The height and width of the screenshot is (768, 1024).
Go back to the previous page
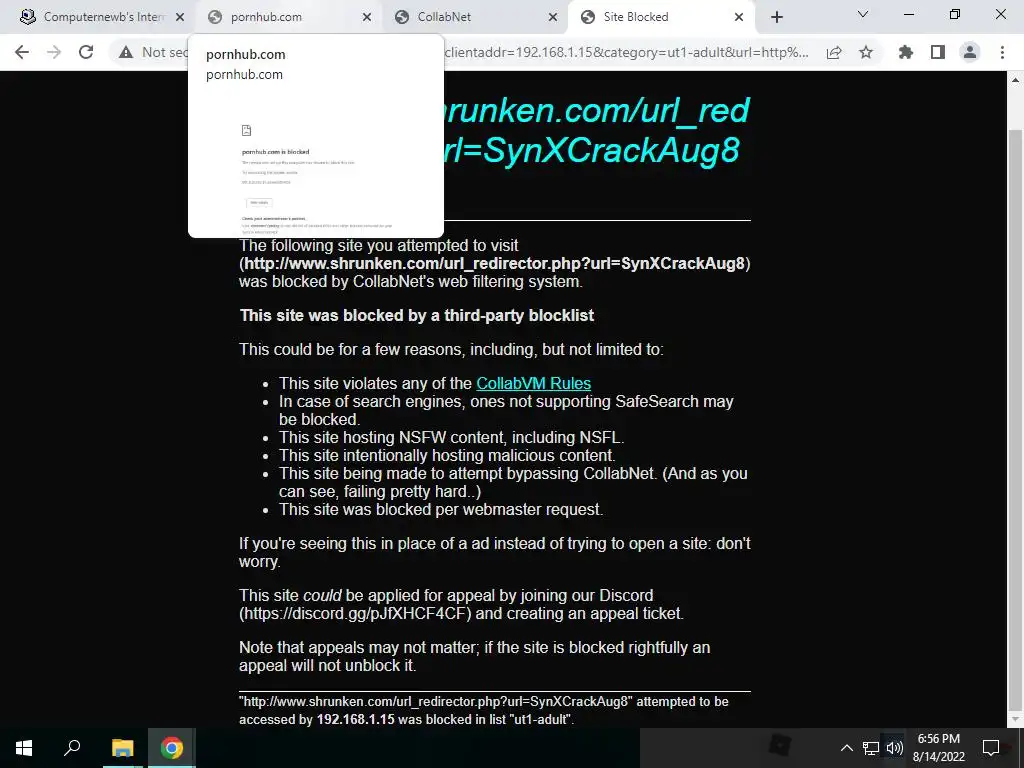pos(22,52)
